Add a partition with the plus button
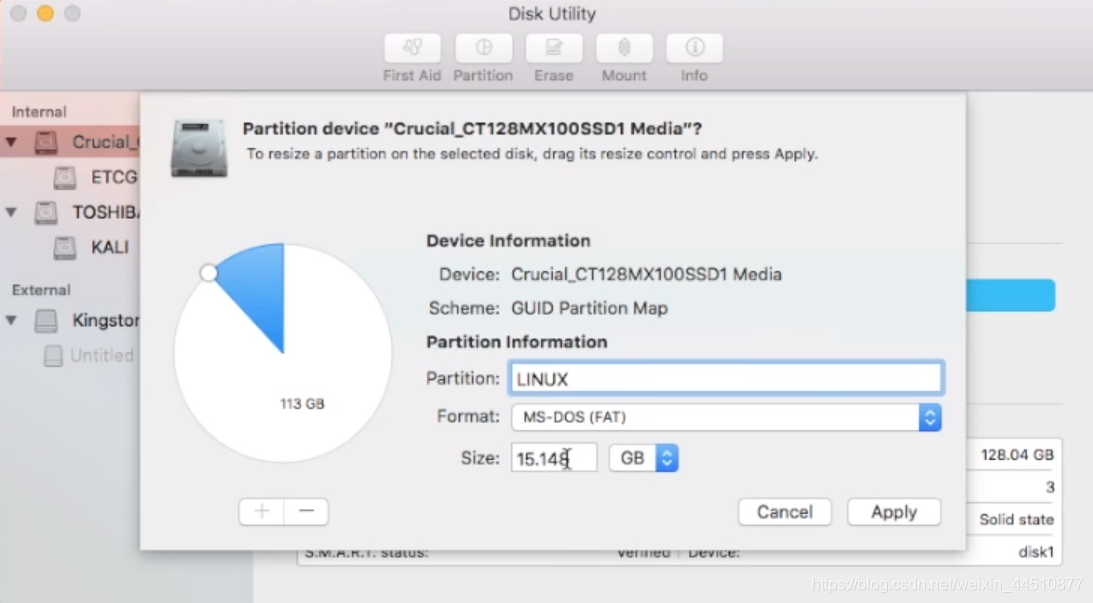 [261, 512]
